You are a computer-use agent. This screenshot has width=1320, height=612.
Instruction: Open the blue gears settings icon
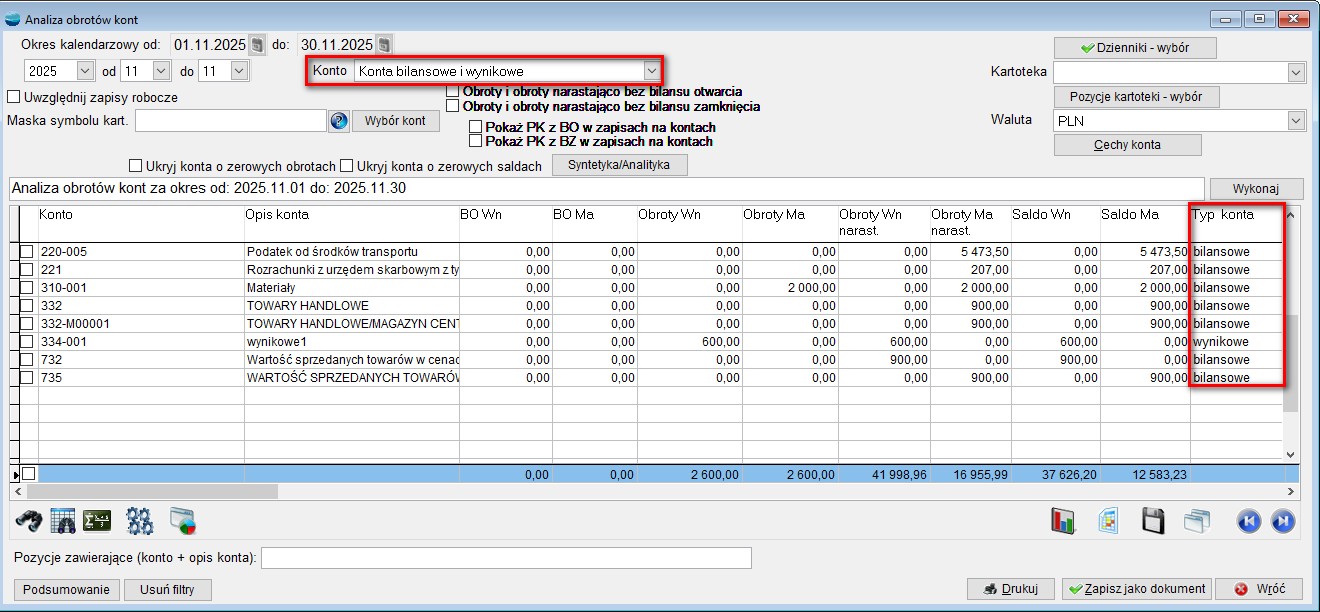139,520
